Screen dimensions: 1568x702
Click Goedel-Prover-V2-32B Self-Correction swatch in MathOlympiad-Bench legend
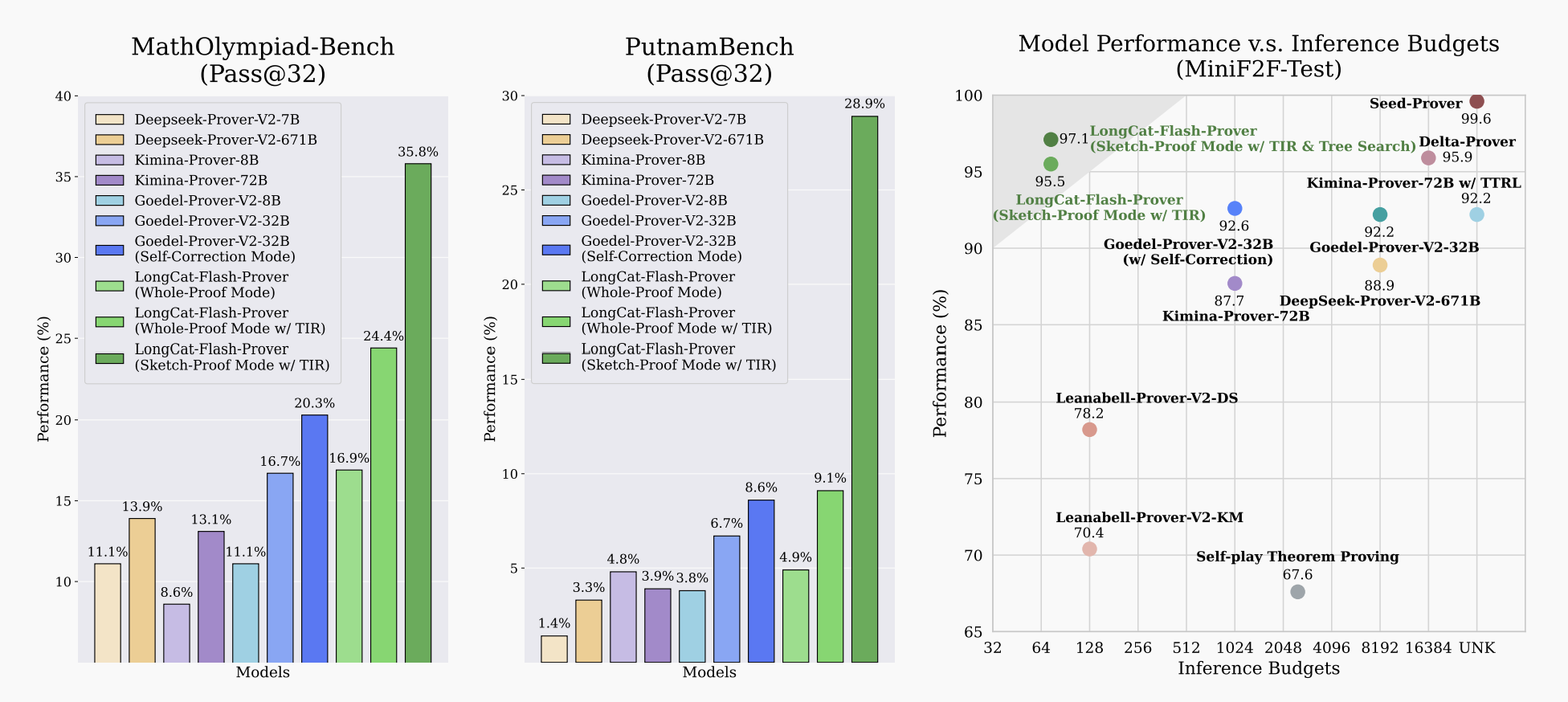[109, 249]
